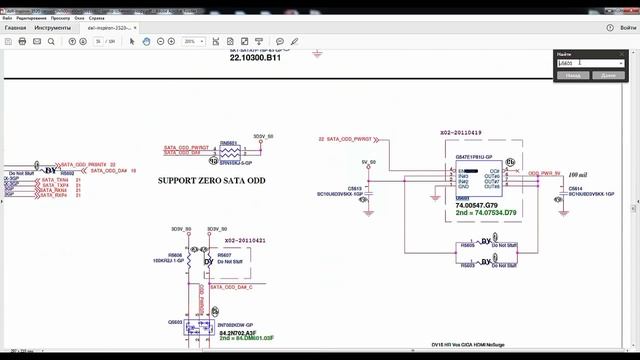Click the R5606 resistor label
The image size is (640, 360).
pyautogui.click(x=175, y=255)
